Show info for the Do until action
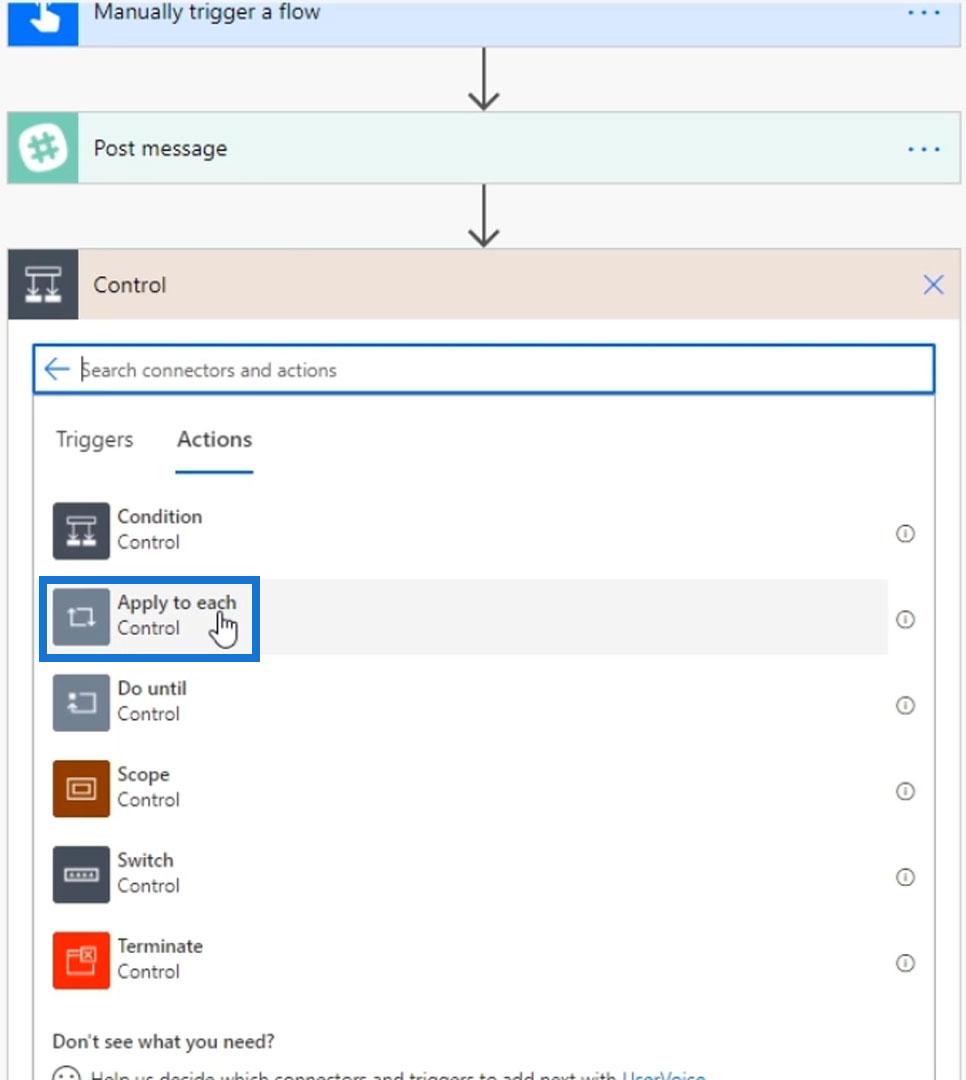The image size is (966, 1080). (905, 705)
